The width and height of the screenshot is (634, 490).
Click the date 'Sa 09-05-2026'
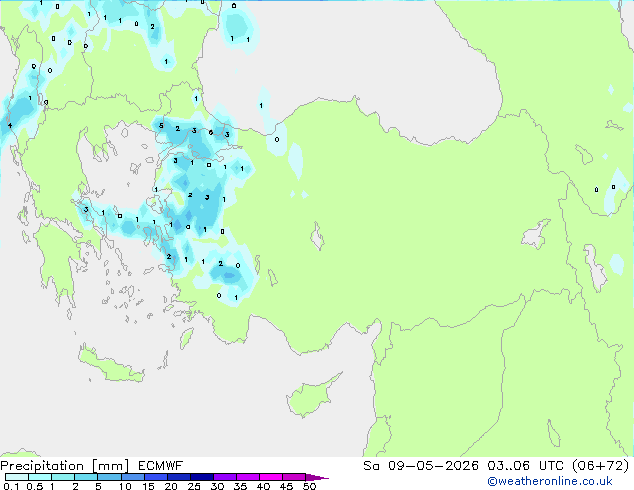(x=421, y=466)
